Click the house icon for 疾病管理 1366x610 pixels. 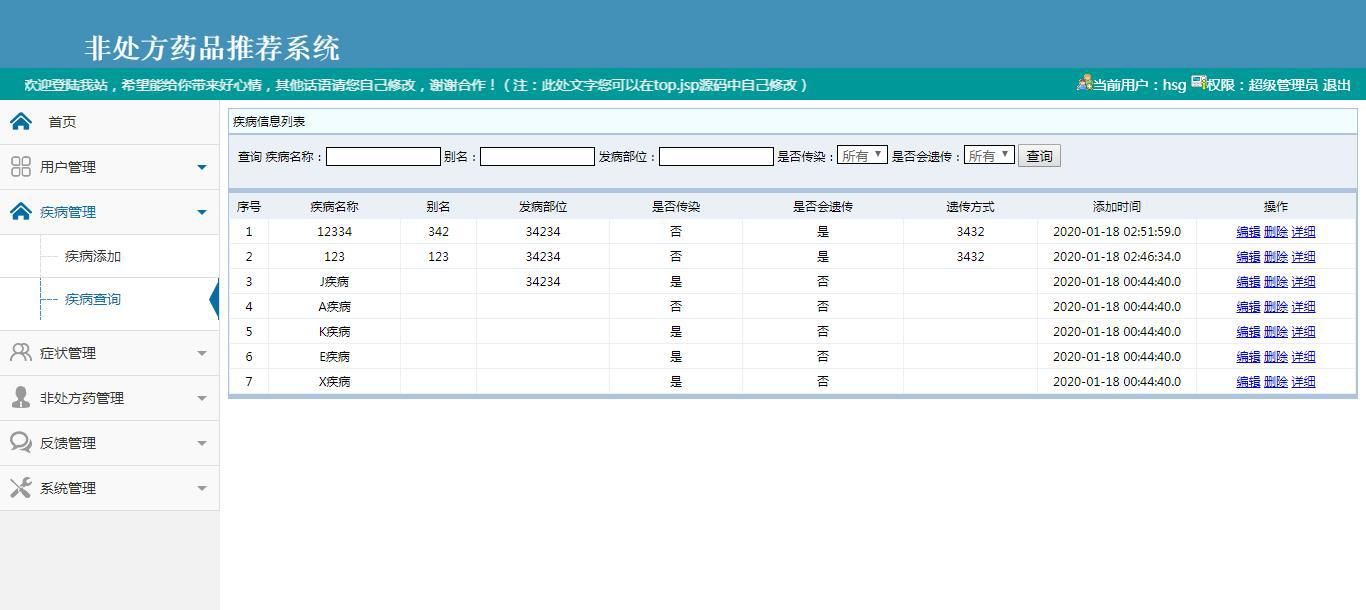20,211
